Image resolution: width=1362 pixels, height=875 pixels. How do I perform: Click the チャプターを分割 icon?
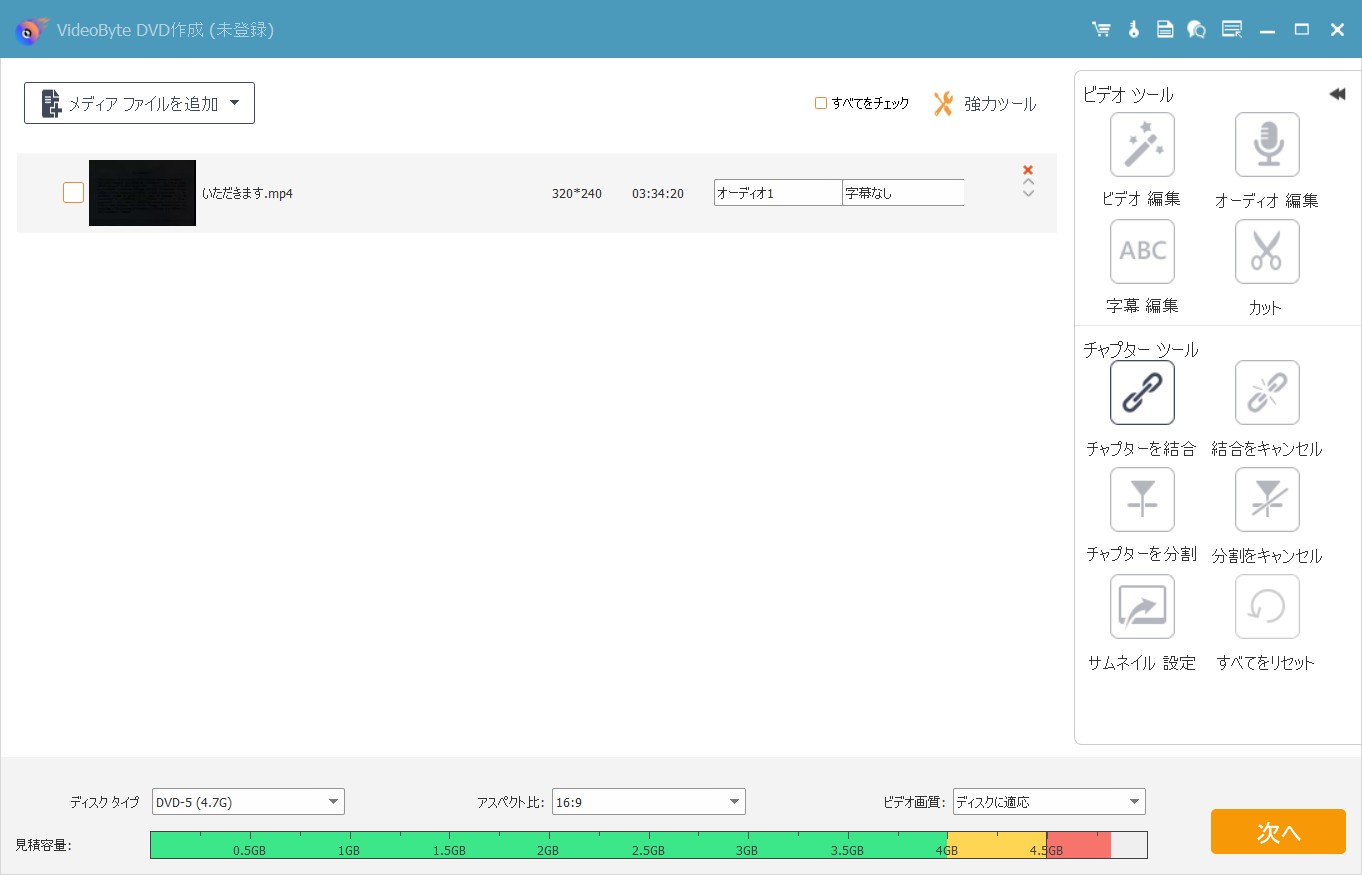[1142, 500]
